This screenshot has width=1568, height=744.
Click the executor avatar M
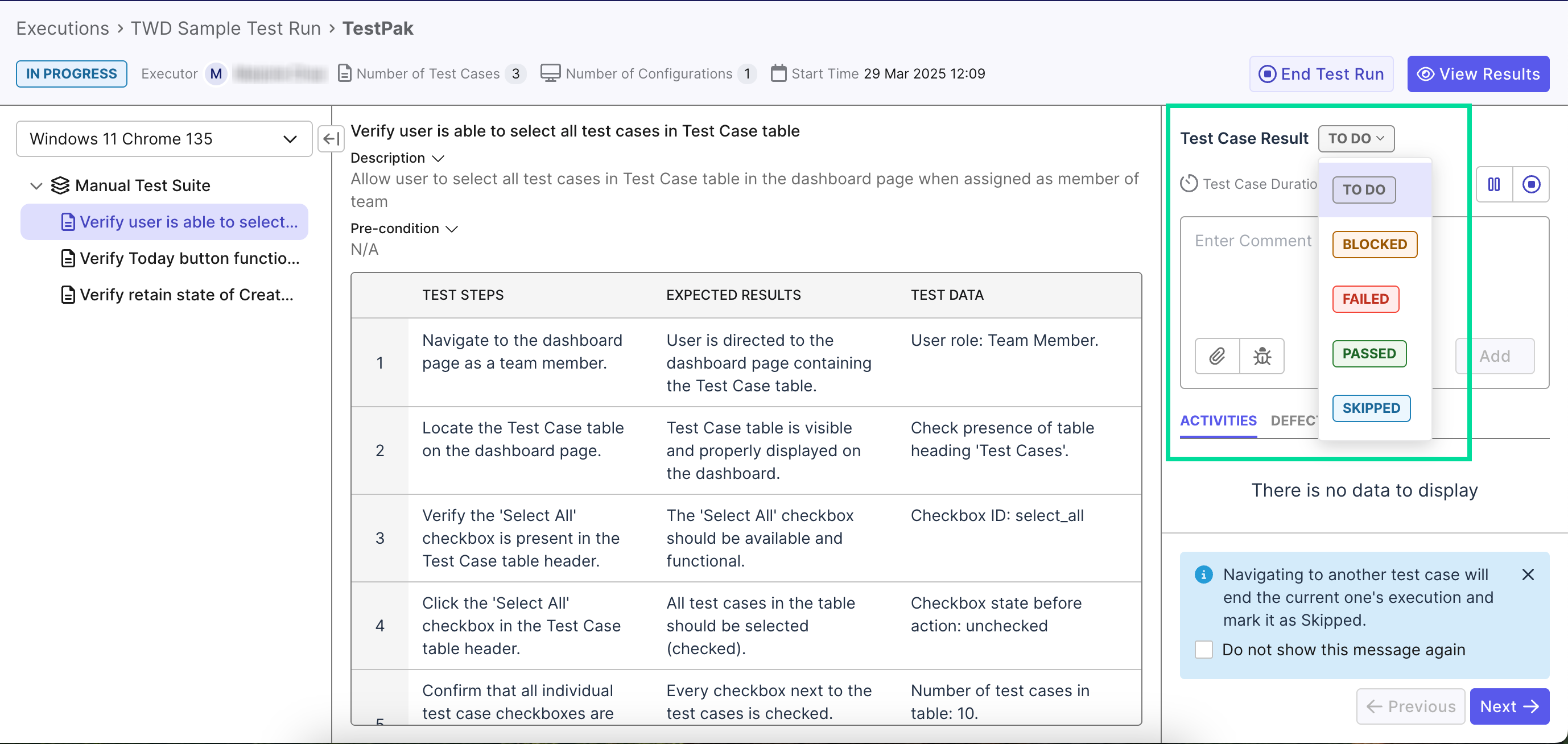[216, 73]
